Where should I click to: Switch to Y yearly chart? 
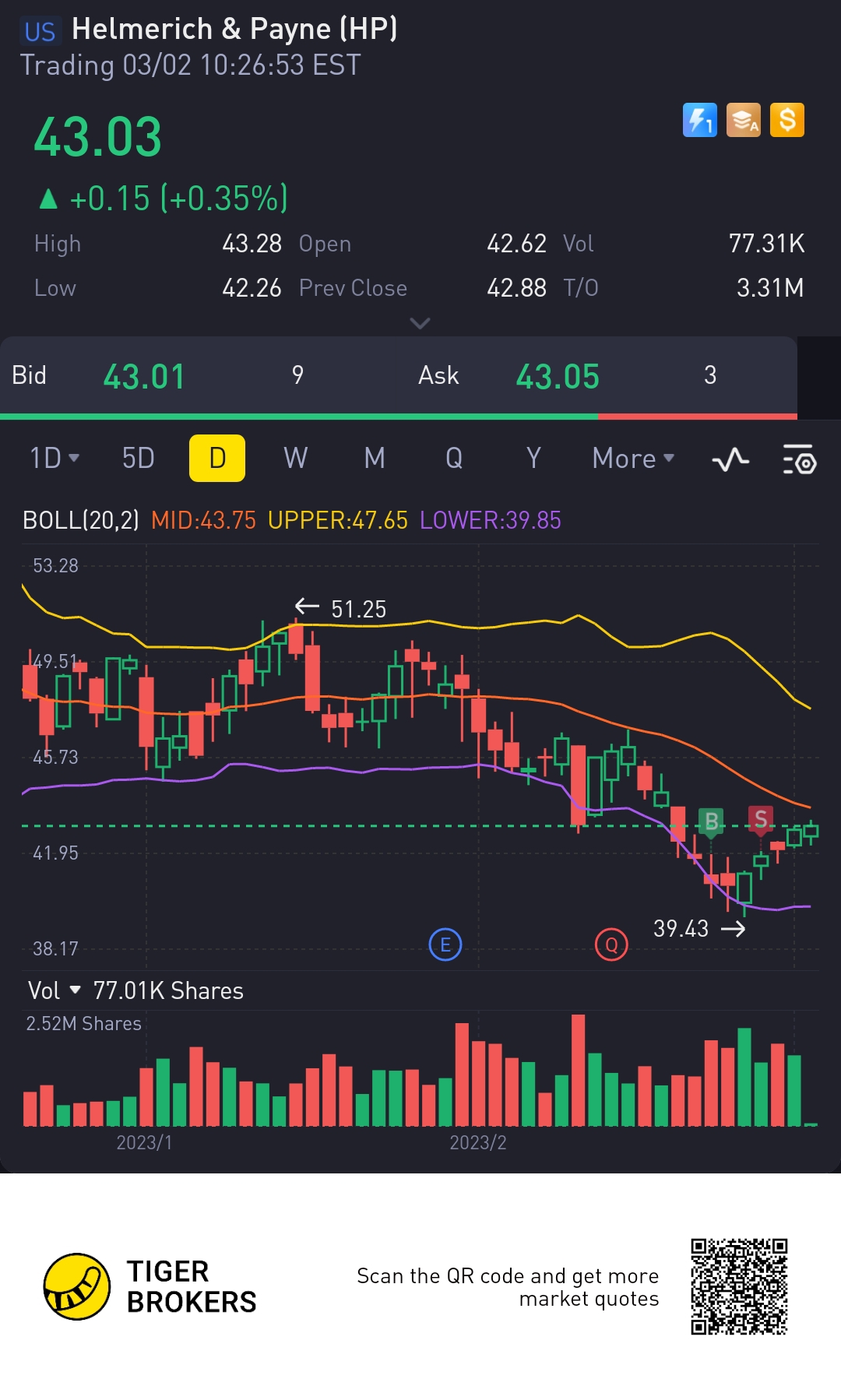(x=533, y=458)
